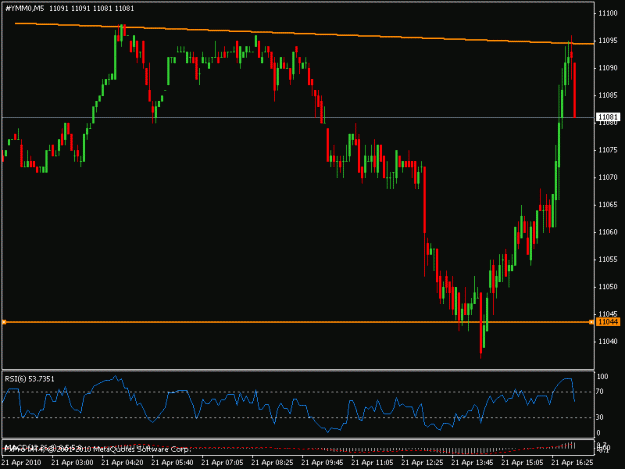Image resolution: width=625 pixels, height=469 pixels.
Task: Click the 11070 price axis label
Action: coord(608,177)
